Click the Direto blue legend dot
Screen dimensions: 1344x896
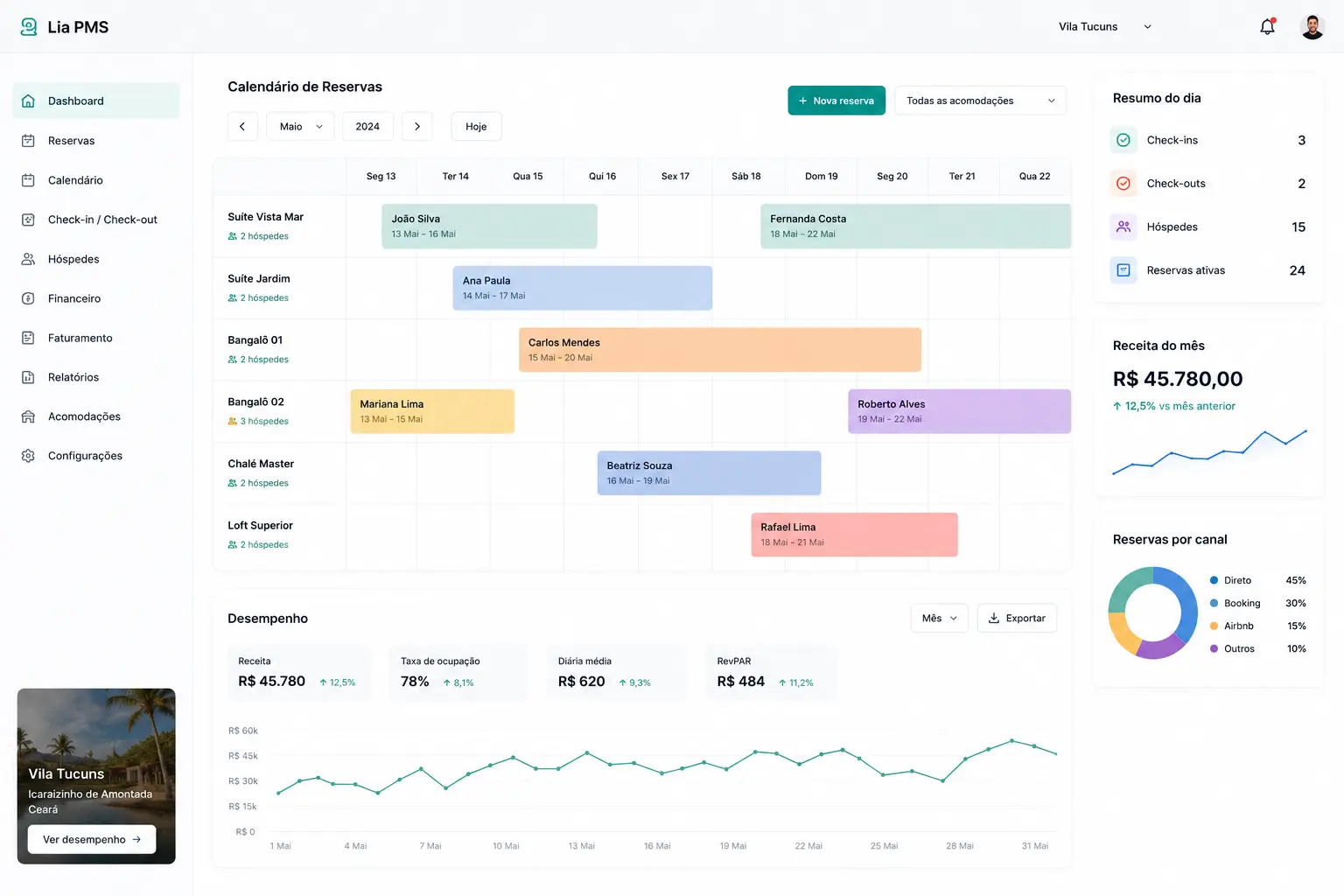(x=1214, y=580)
